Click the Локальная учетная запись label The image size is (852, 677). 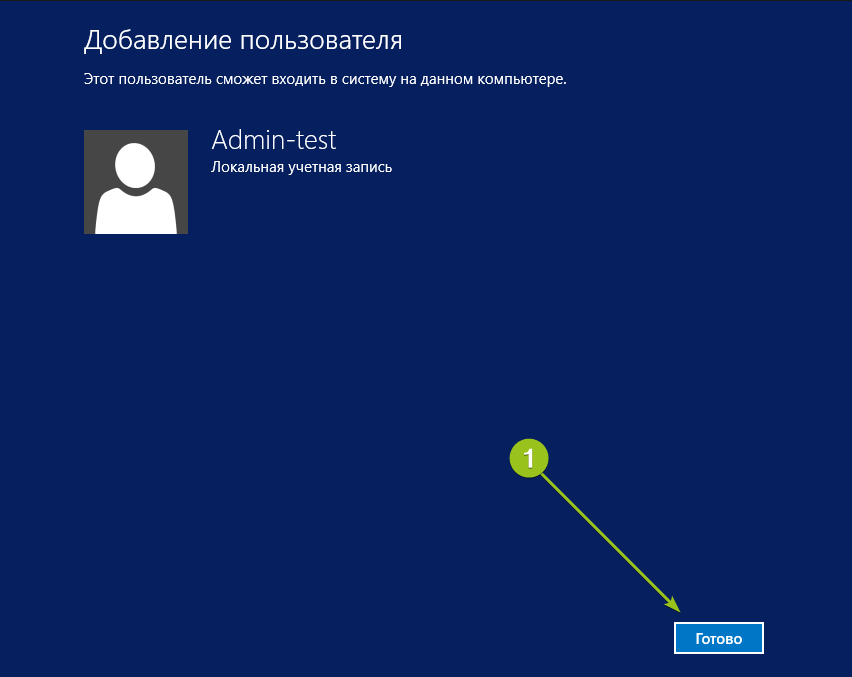[302, 167]
